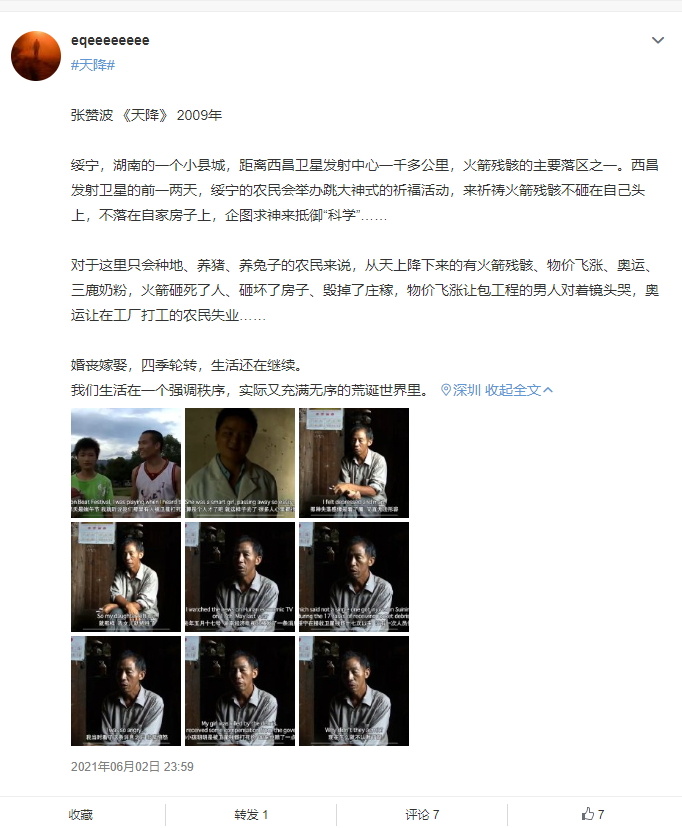Open bottom-left thumbnail in photo grid

tap(126, 691)
